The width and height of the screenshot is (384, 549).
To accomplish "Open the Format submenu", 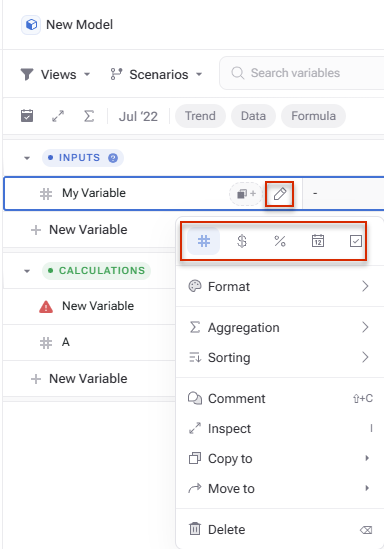I will (x=279, y=286).
